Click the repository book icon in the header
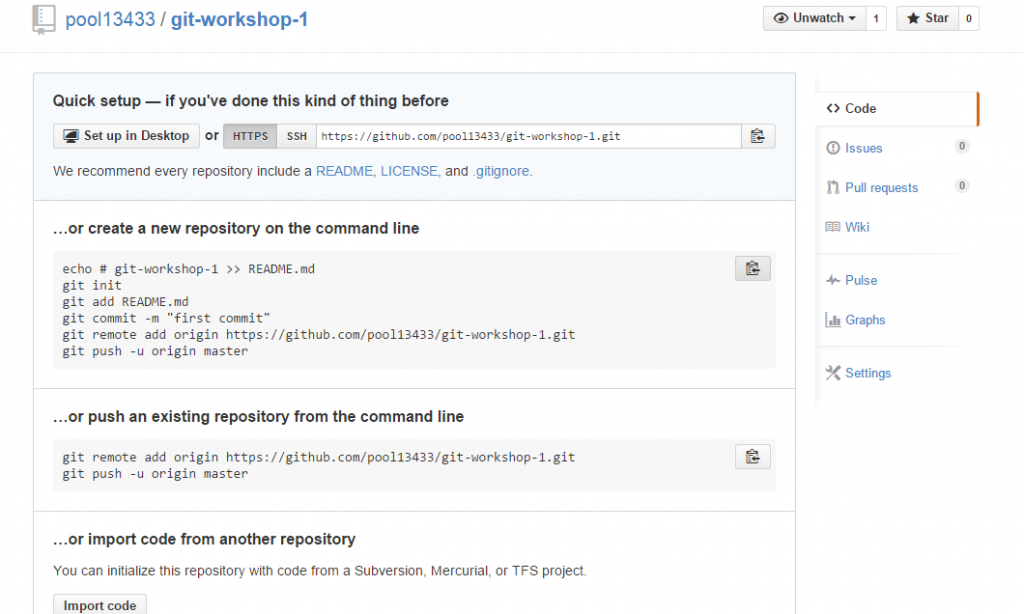1024x614 pixels. pyautogui.click(x=44, y=18)
